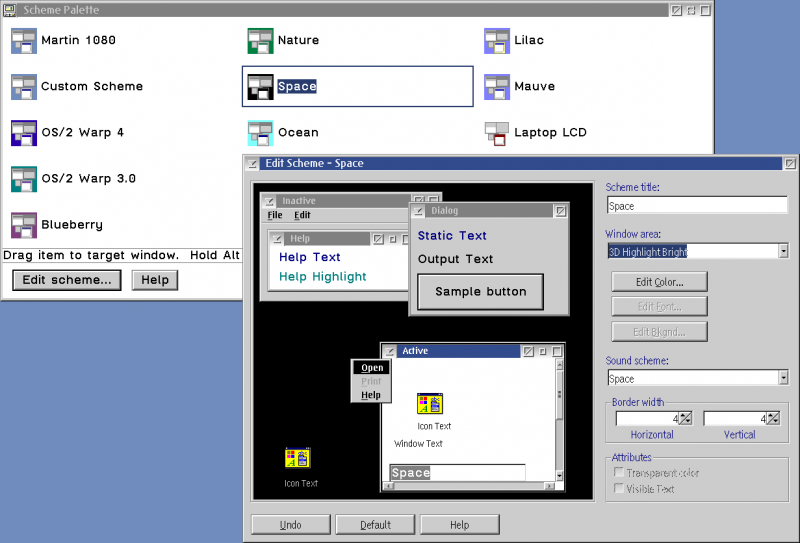Screen dimensions: 800x543
Task: Click maximize icon on Active preview title bar
Action: (x=557, y=351)
